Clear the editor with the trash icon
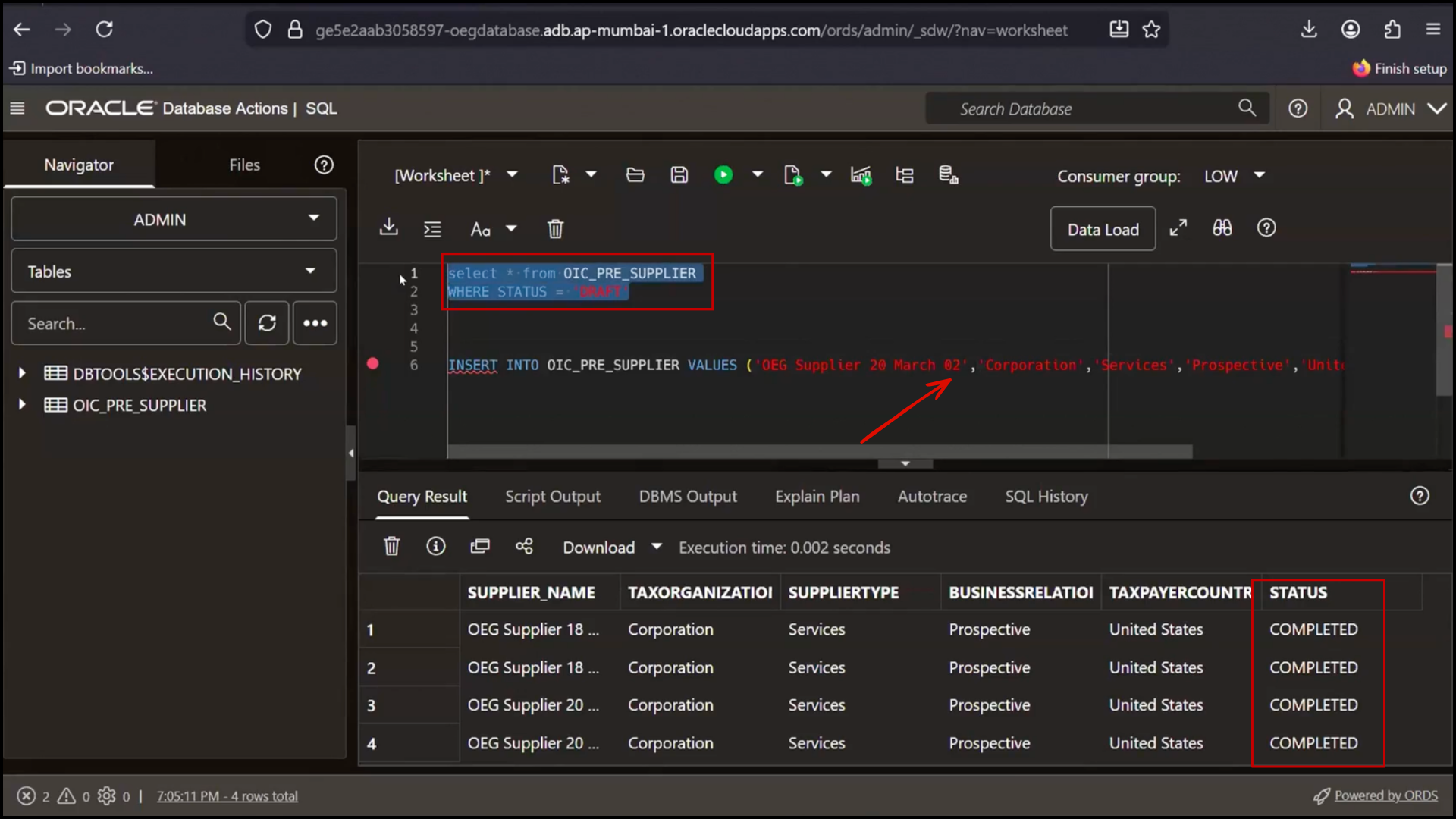The height and width of the screenshot is (819, 1456). (x=555, y=229)
